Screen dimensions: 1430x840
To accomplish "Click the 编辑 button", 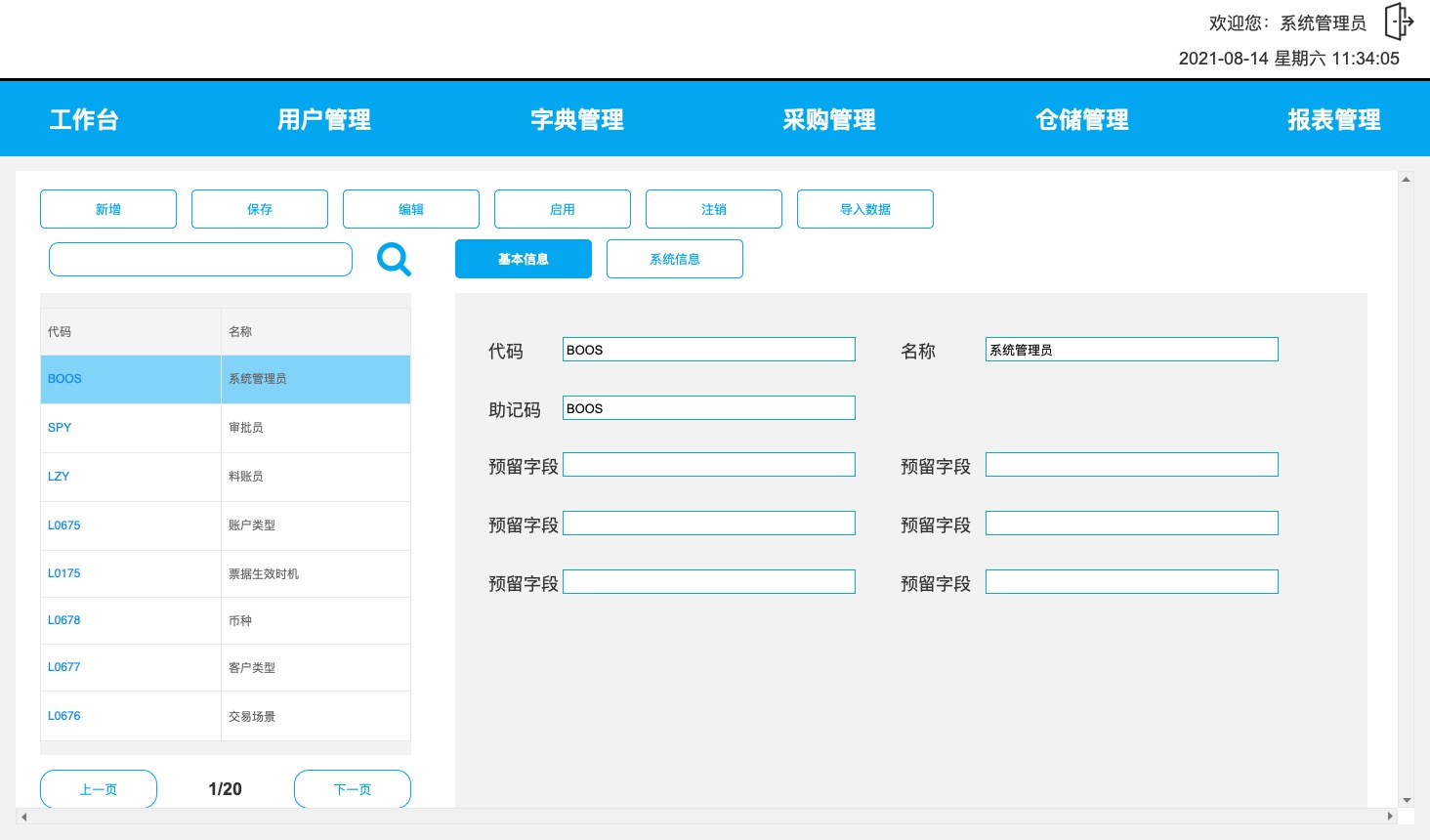I will (x=410, y=208).
